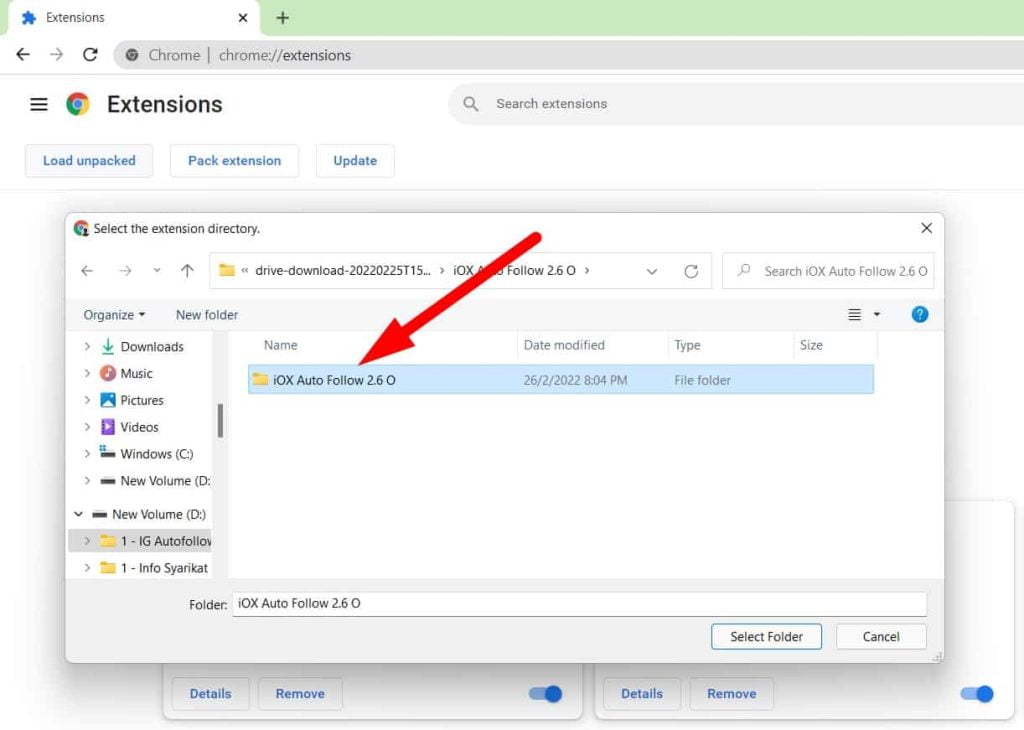This screenshot has height=730, width=1024.
Task: Refresh the folder dialog listing
Action: 691,271
